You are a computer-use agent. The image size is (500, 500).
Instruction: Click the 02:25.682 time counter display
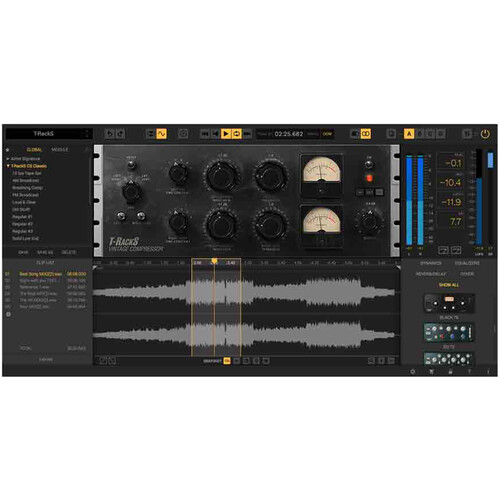click(289, 134)
